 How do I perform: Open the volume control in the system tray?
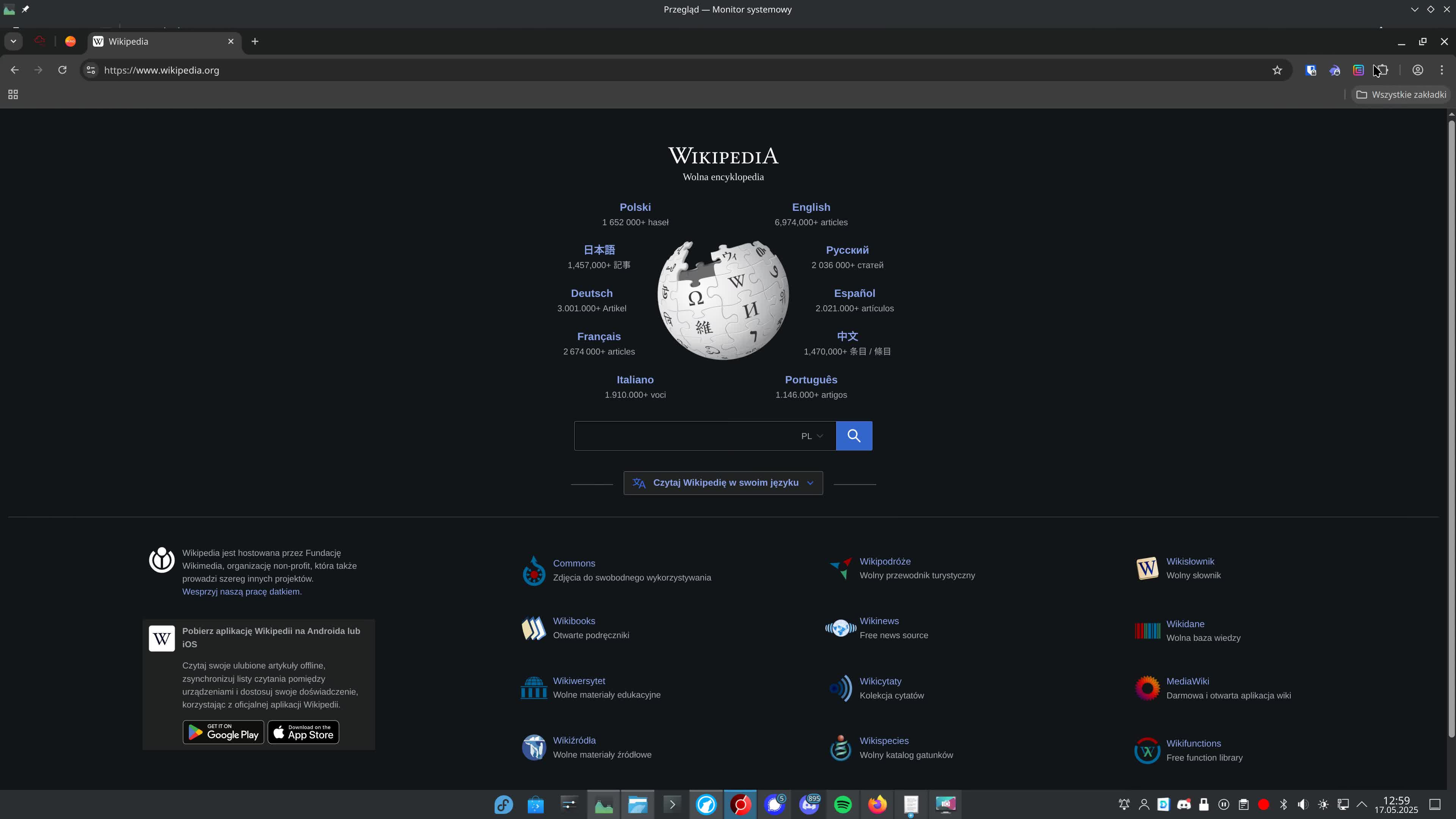1303,804
